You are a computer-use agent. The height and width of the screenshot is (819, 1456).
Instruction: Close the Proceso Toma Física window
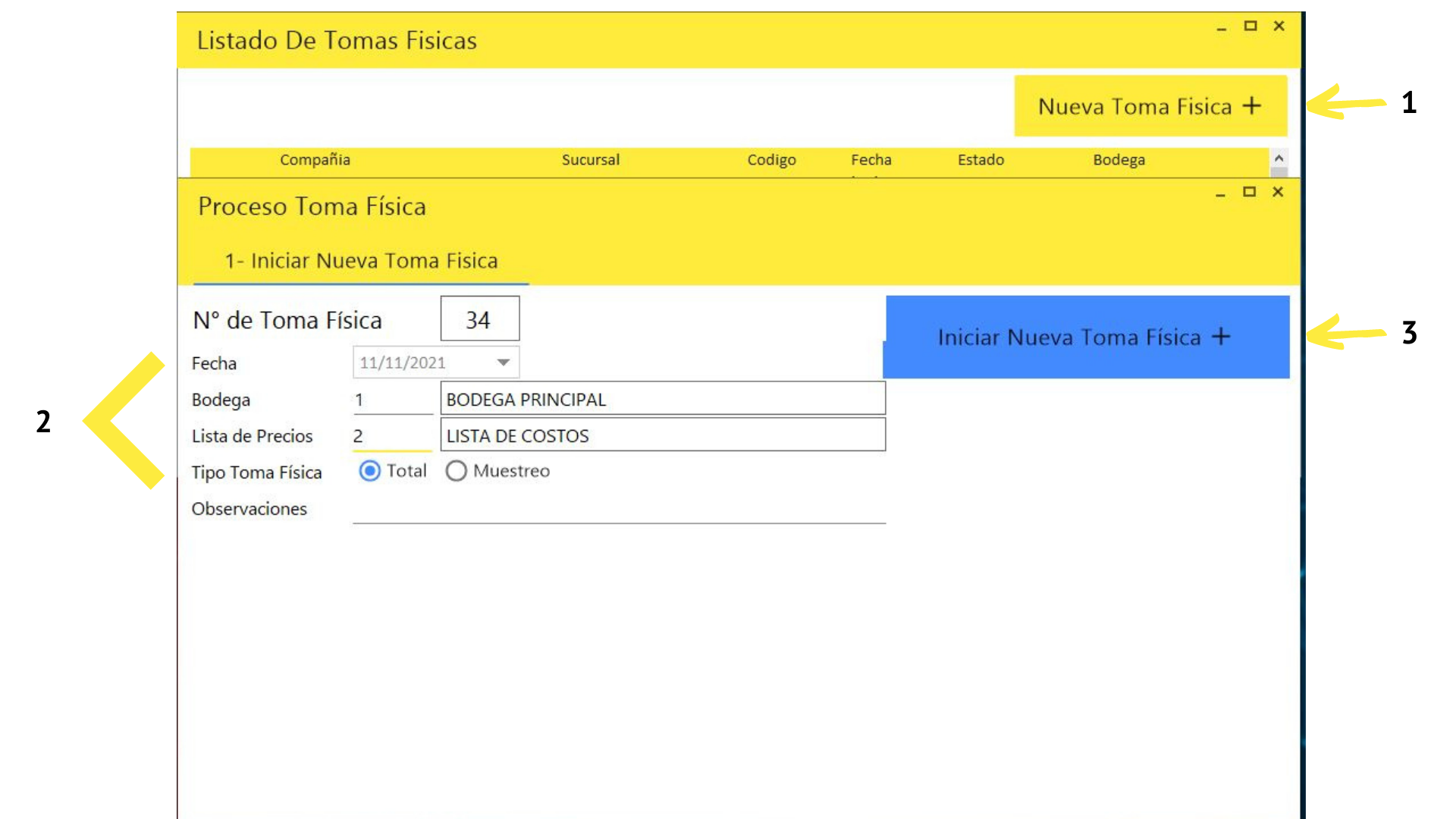coord(1278,192)
